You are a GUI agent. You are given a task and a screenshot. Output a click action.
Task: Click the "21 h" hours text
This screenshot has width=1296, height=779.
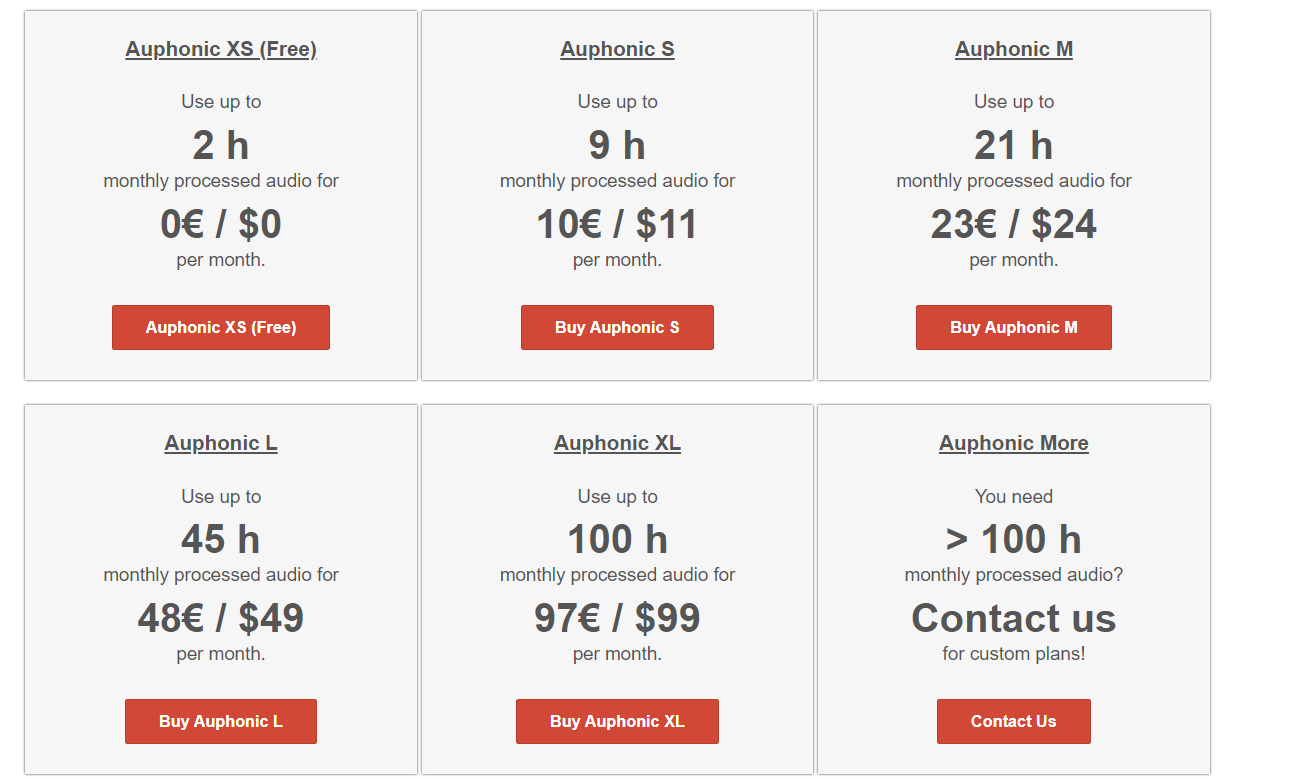(1013, 146)
